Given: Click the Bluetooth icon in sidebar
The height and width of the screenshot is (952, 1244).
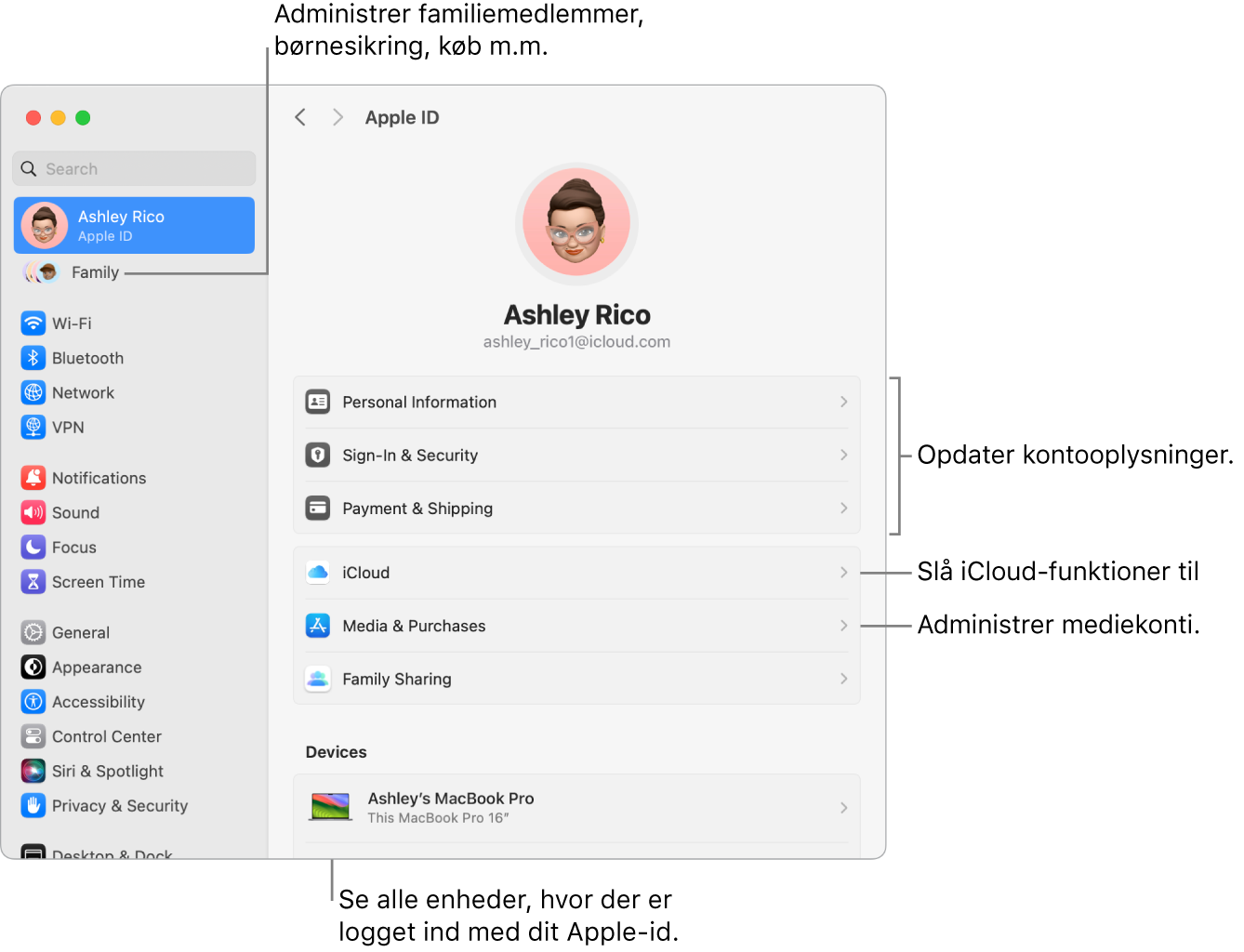Looking at the screenshot, I should [33, 358].
